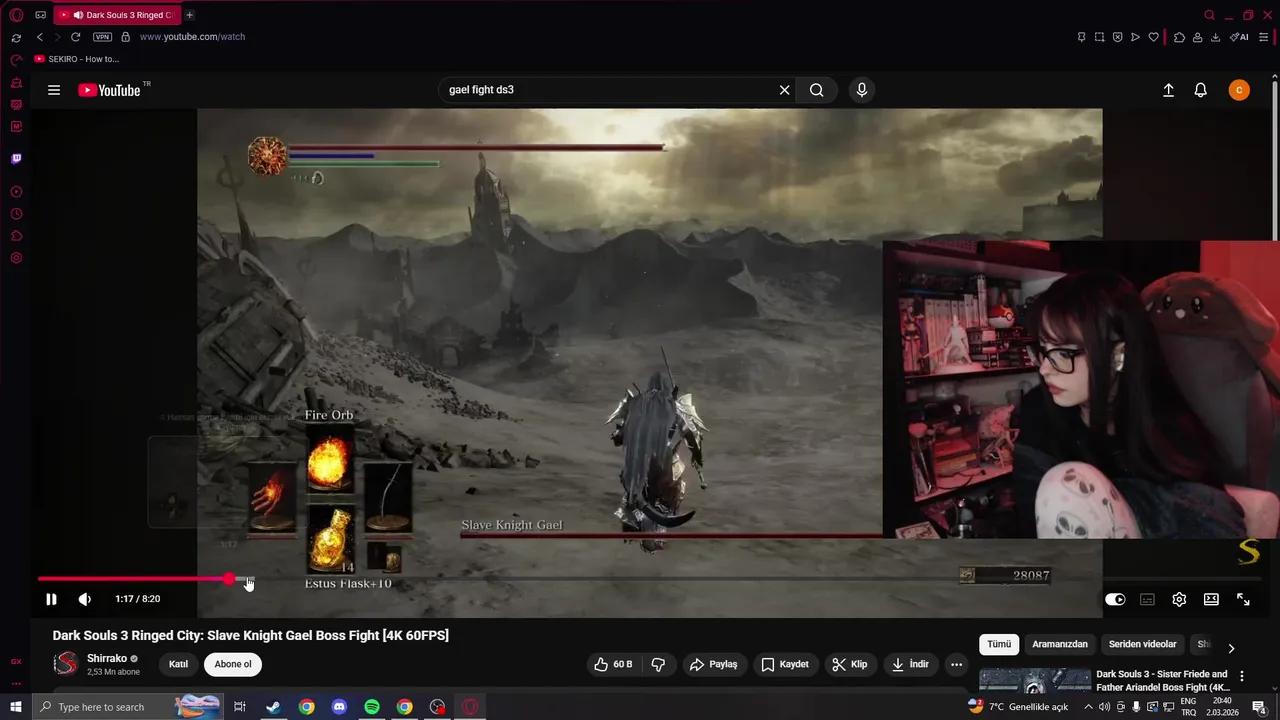Open the YouTube create upload icon
This screenshot has height=720, width=1280.
pos(1168,90)
